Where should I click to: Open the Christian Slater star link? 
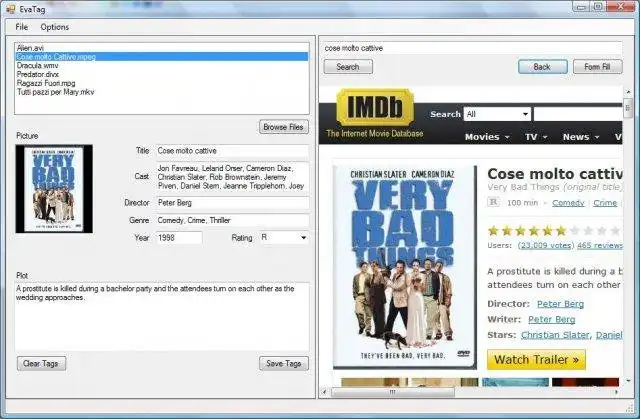pos(555,335)
